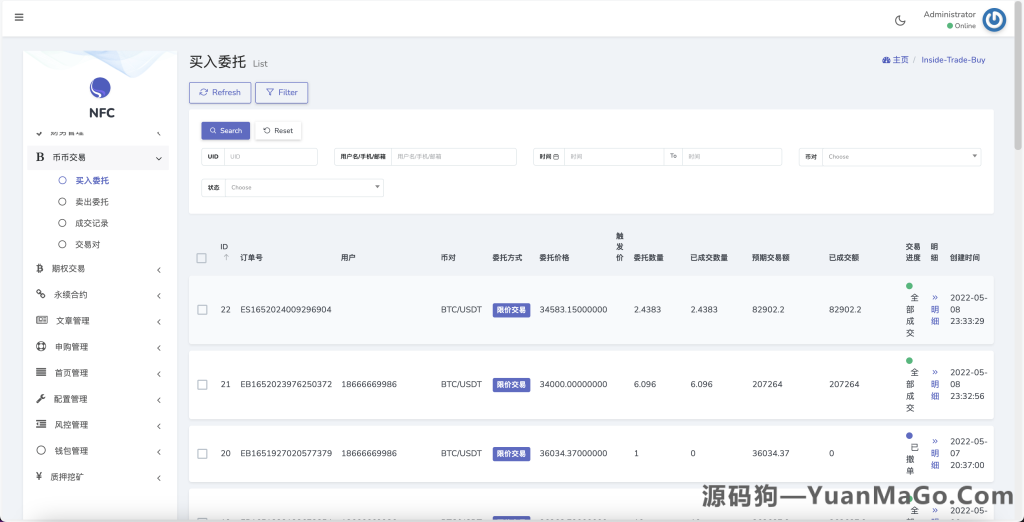Select the 卖出委托 radio item
1024x522 pixels.
[83, 202]
